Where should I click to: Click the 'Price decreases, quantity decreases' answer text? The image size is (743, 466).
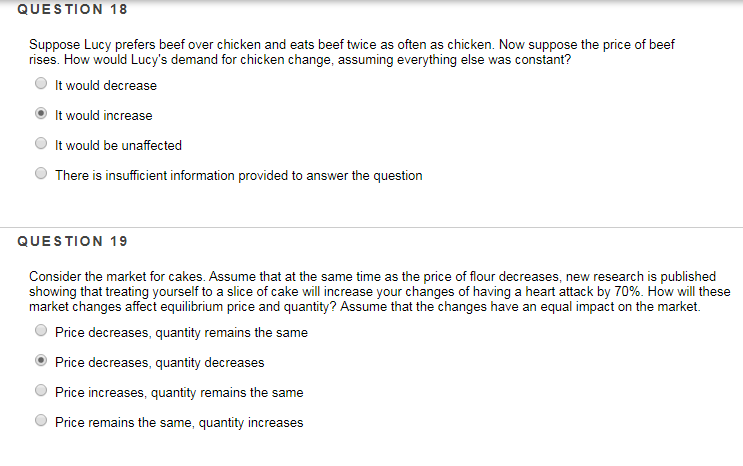[160, 363]
